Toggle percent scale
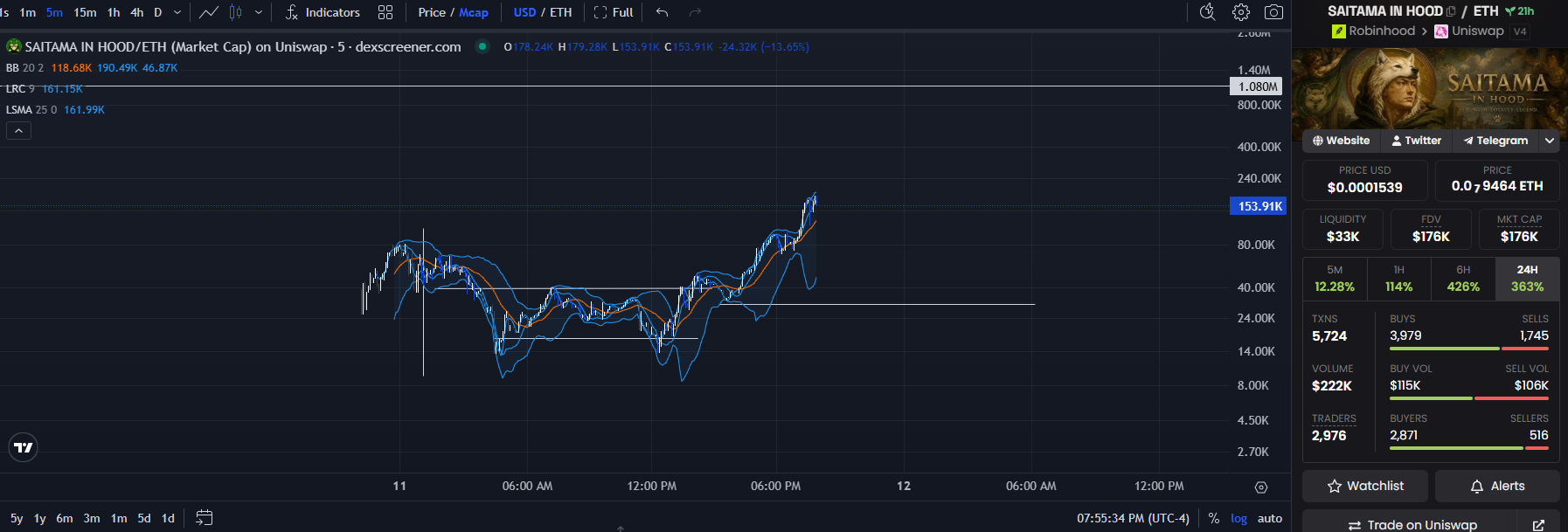 coord(1214,518)
